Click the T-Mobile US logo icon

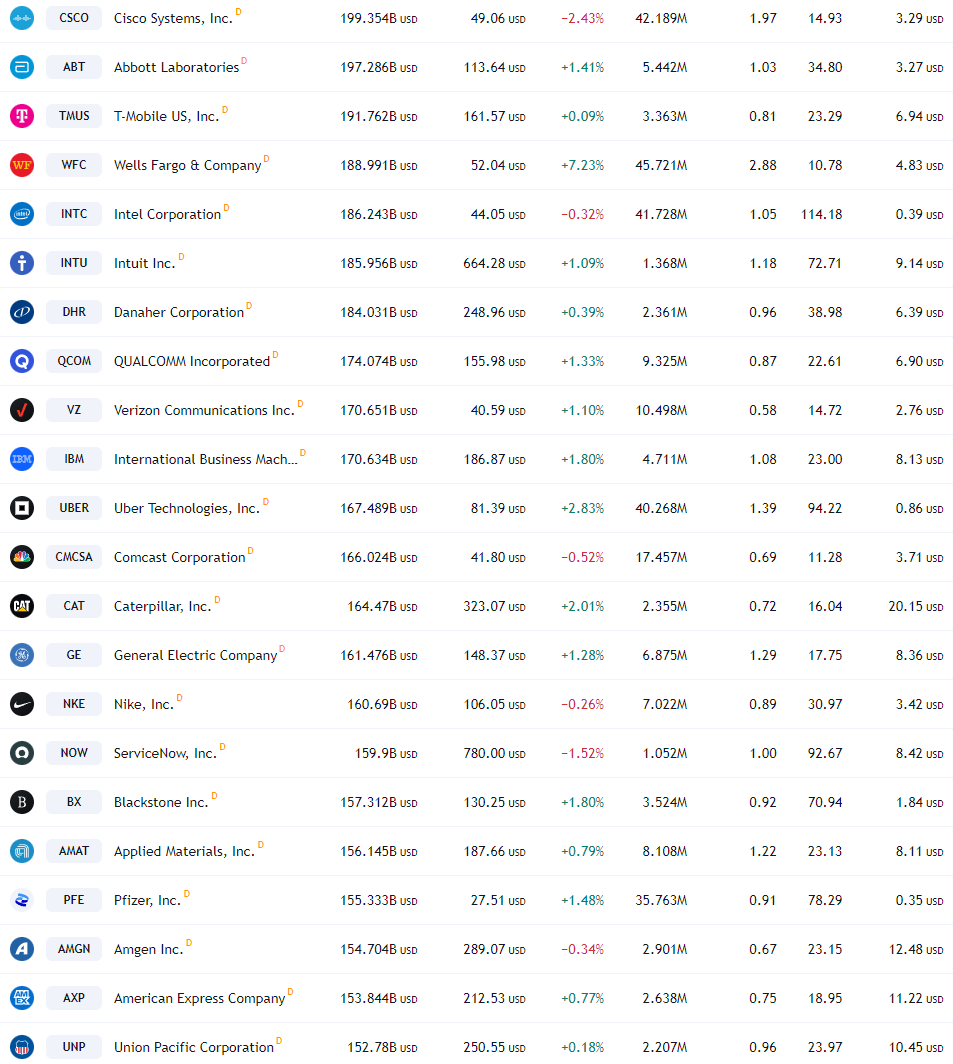22,116
